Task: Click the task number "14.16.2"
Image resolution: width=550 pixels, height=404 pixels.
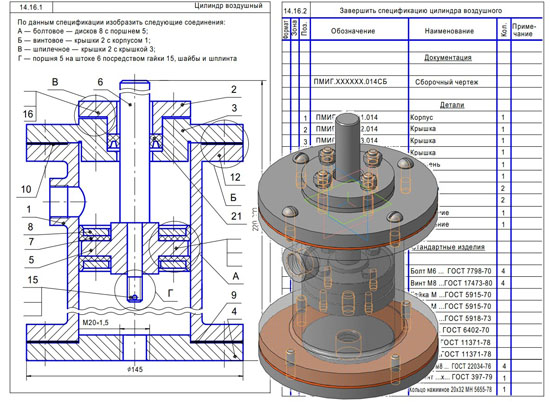Action: point(295,11)
